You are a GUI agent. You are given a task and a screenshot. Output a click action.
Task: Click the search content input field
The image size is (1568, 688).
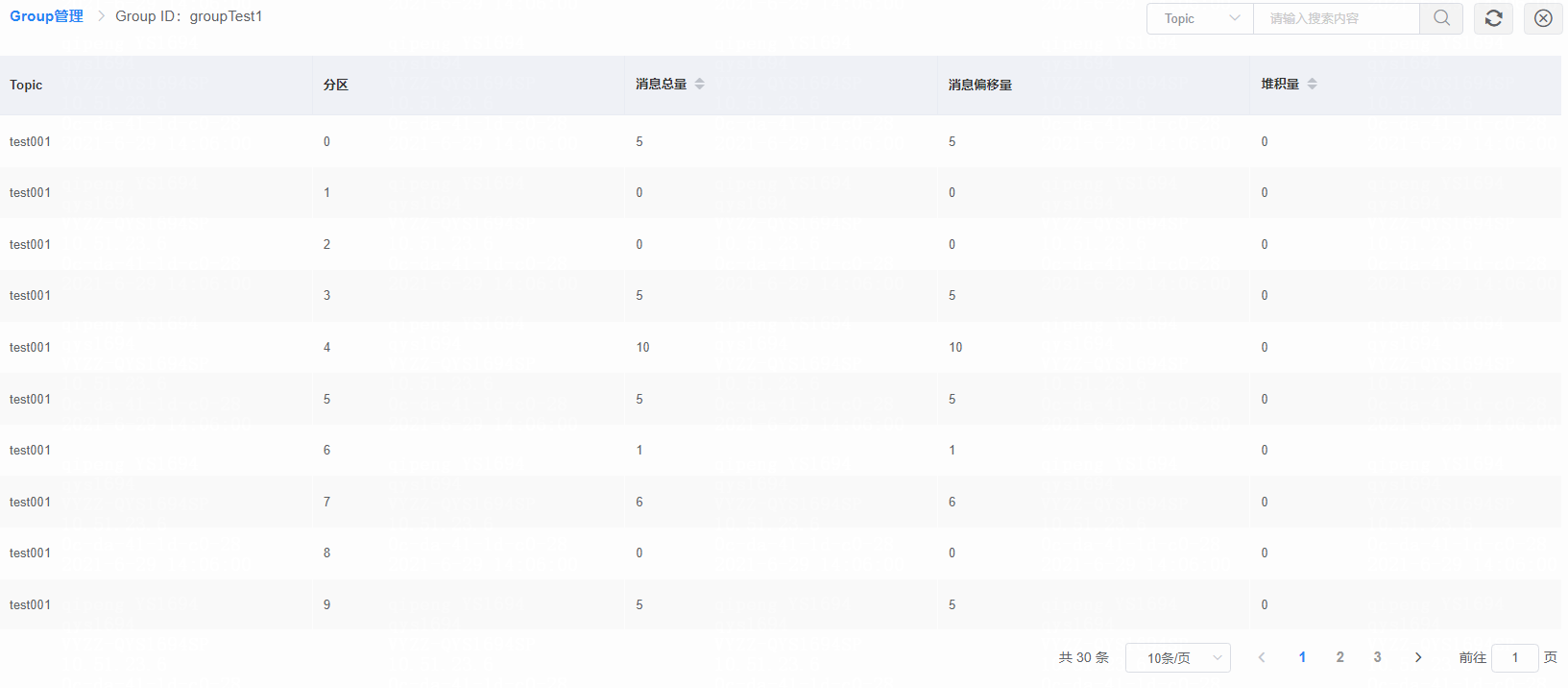coord(1336,18)
